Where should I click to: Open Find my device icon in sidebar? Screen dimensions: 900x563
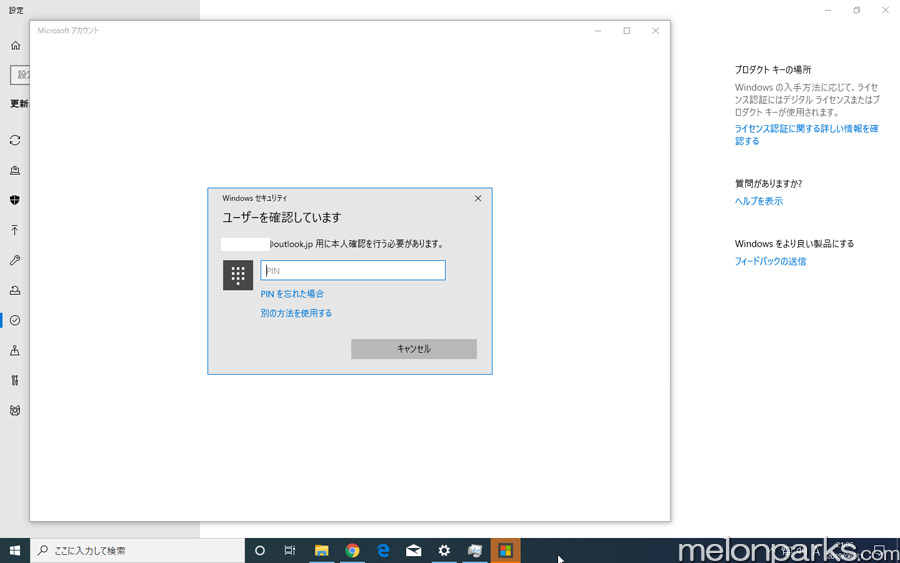[x=15, y=350]
